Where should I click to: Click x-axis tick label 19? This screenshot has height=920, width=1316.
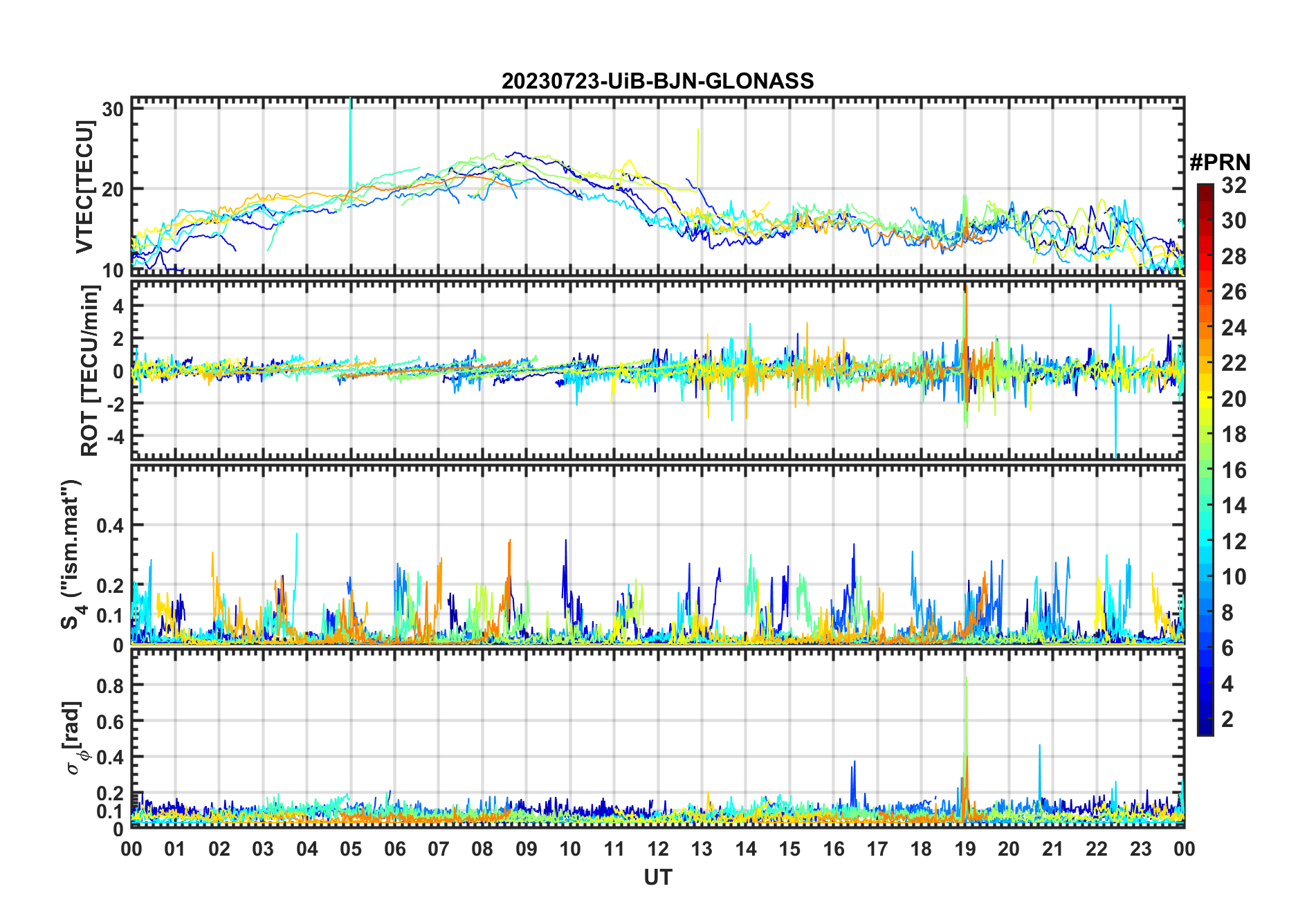point(965,849)
